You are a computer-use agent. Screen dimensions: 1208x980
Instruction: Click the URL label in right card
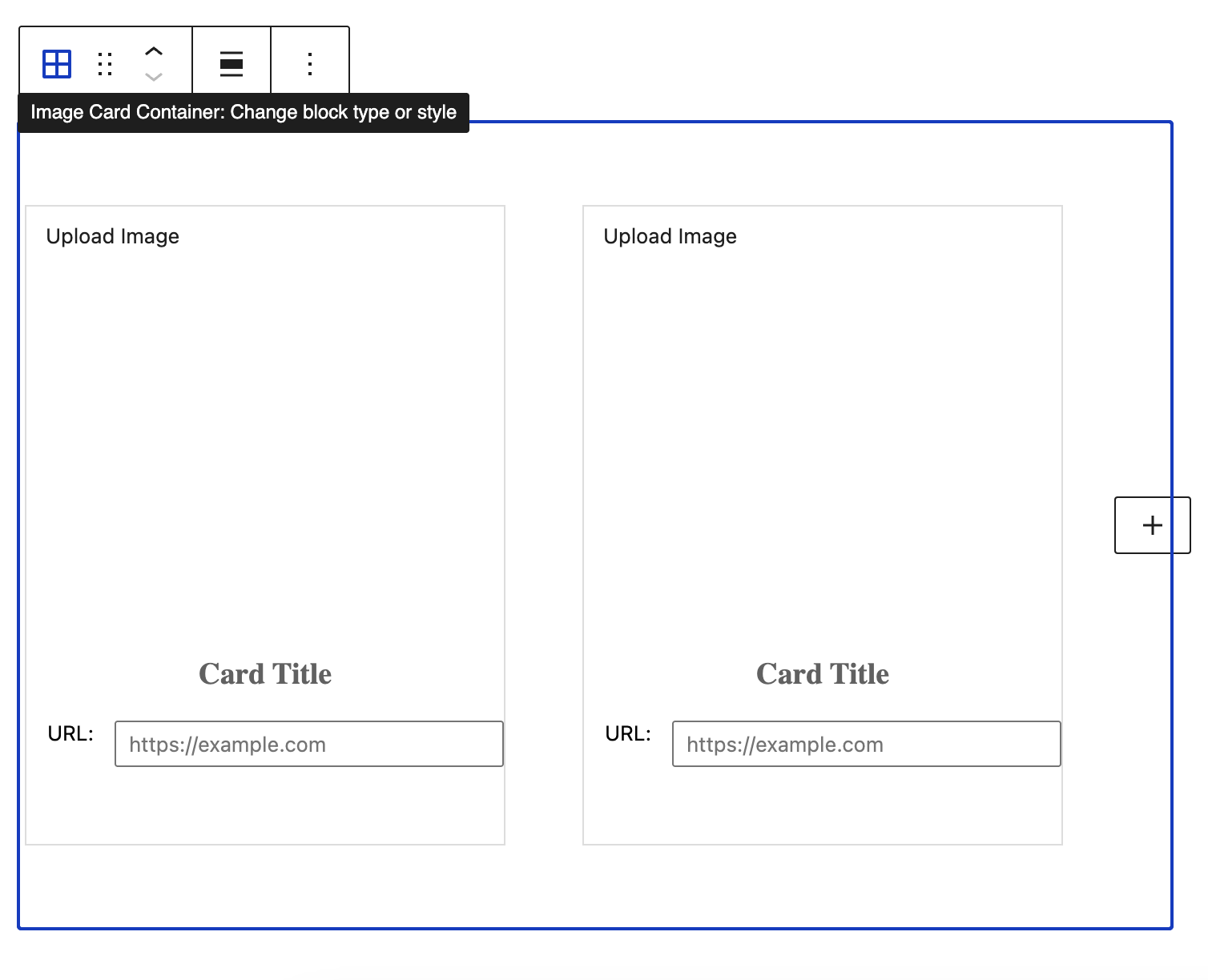click(x=628, y=733)
